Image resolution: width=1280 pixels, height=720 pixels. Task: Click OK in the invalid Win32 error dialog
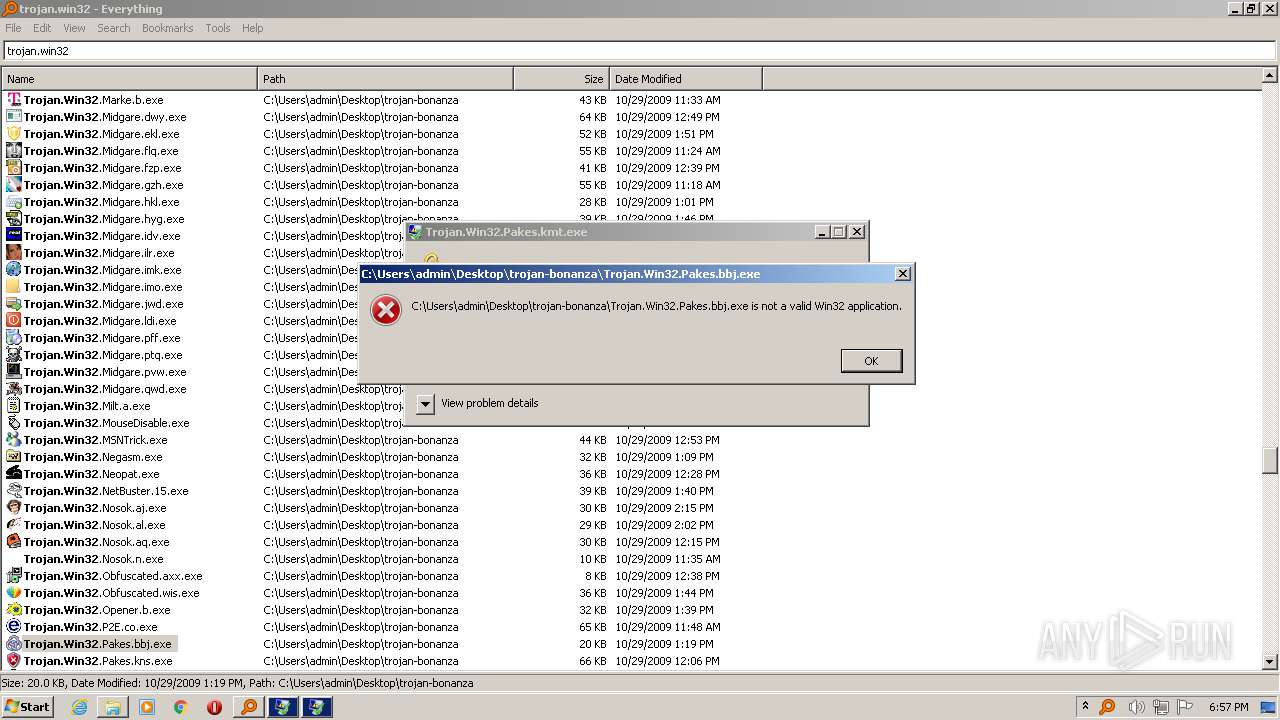point(871,361)
